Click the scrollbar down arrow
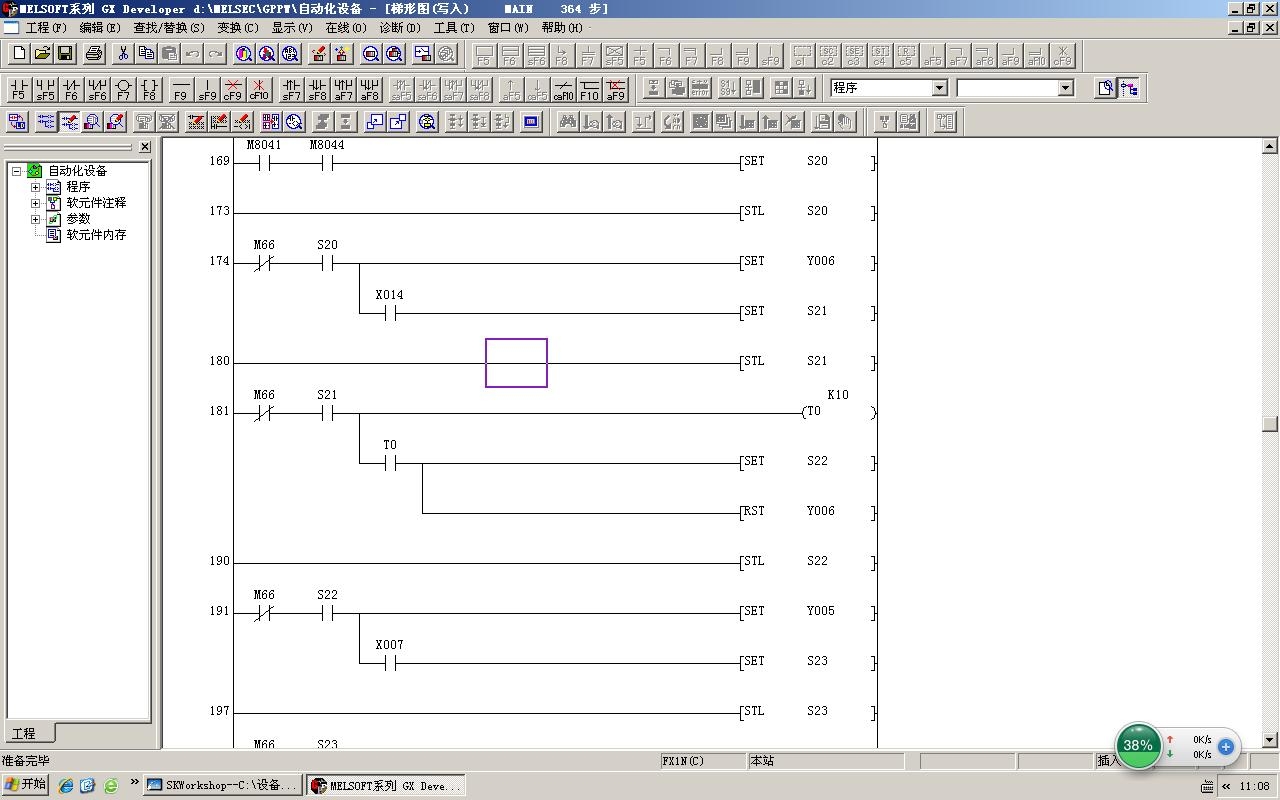The height and width of the screenshot is (800, 1280). (x=1270, y=740)
